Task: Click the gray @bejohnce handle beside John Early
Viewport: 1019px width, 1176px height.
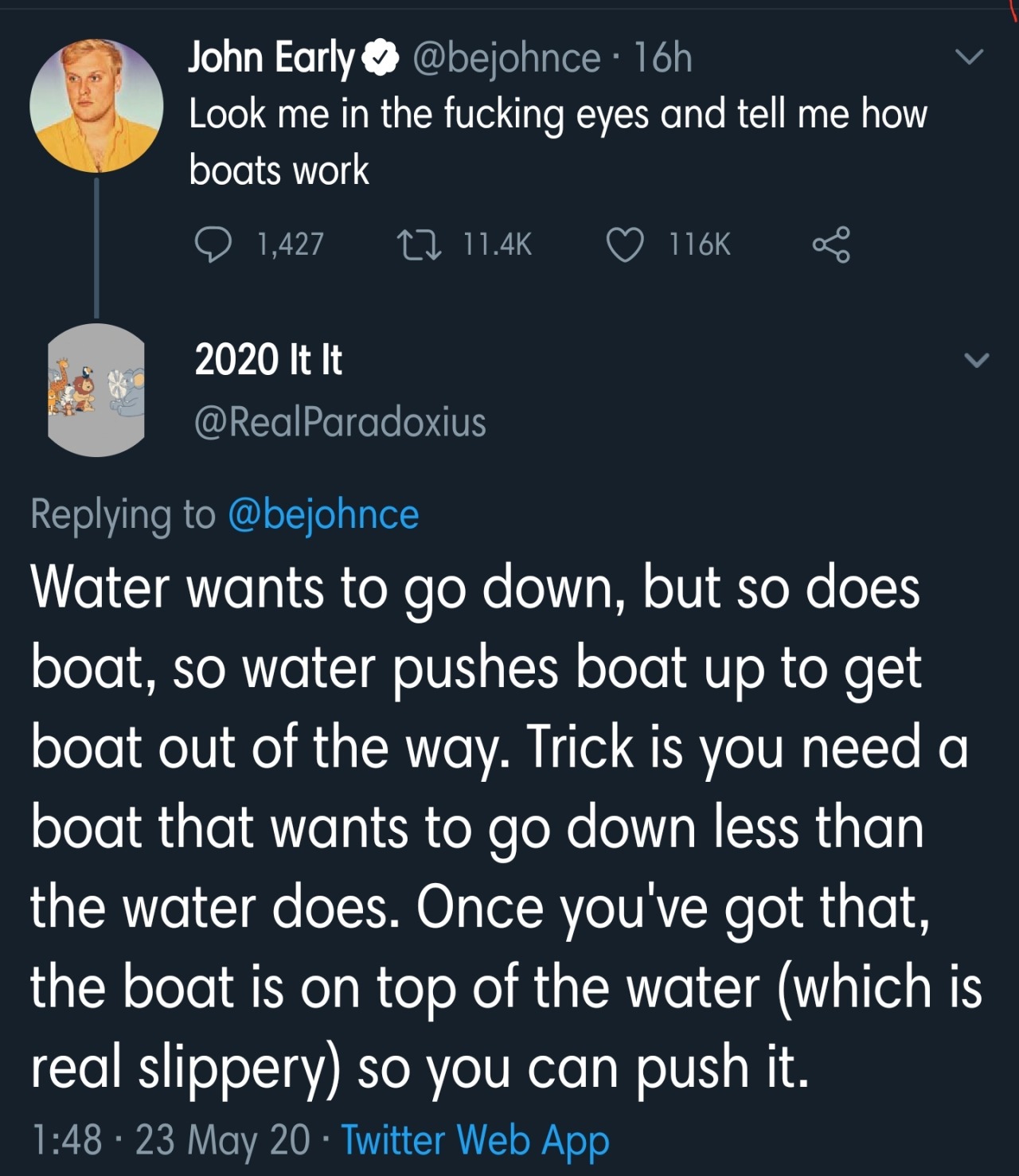Action: point(506,58)
